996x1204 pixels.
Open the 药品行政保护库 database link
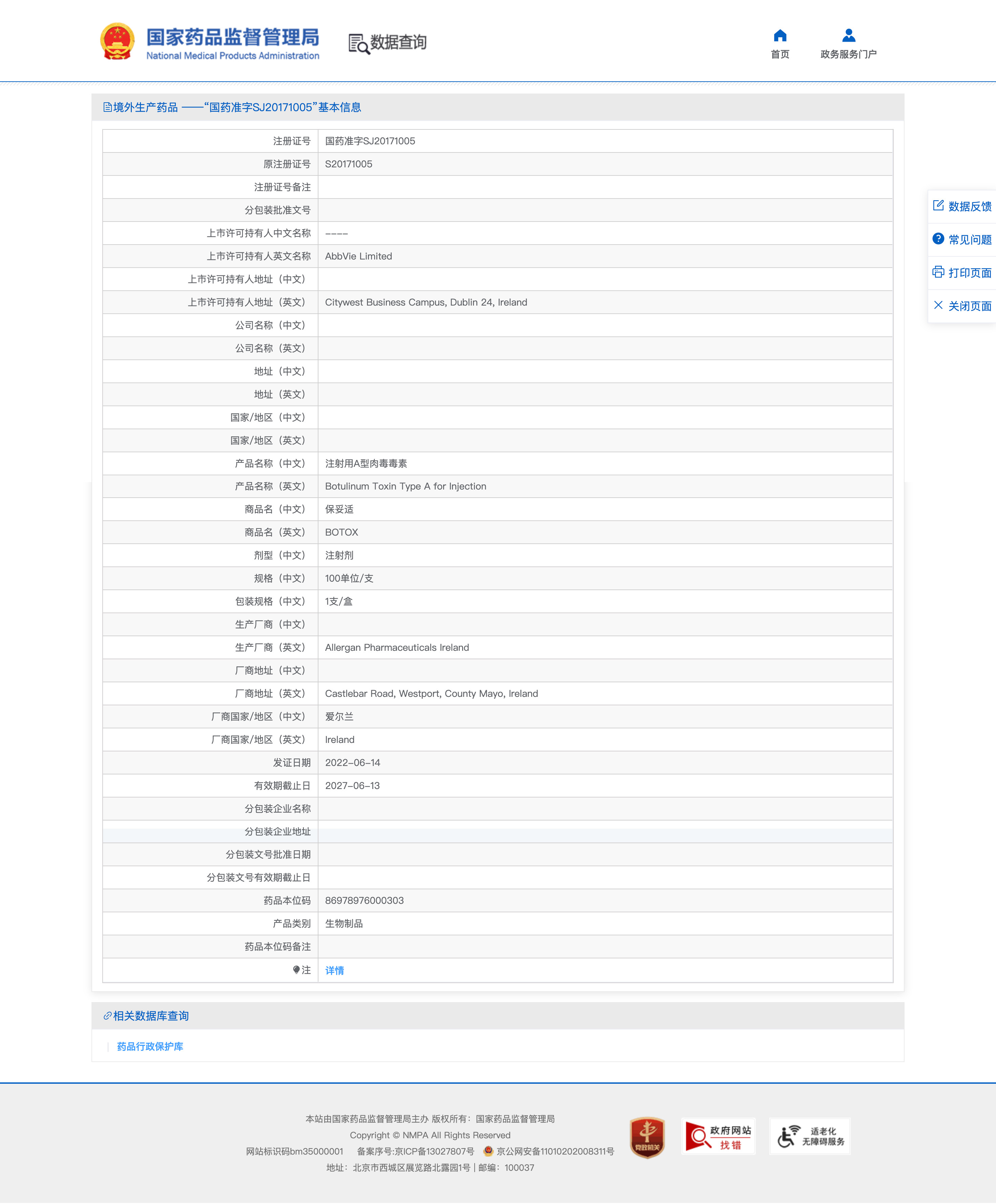150,1046
